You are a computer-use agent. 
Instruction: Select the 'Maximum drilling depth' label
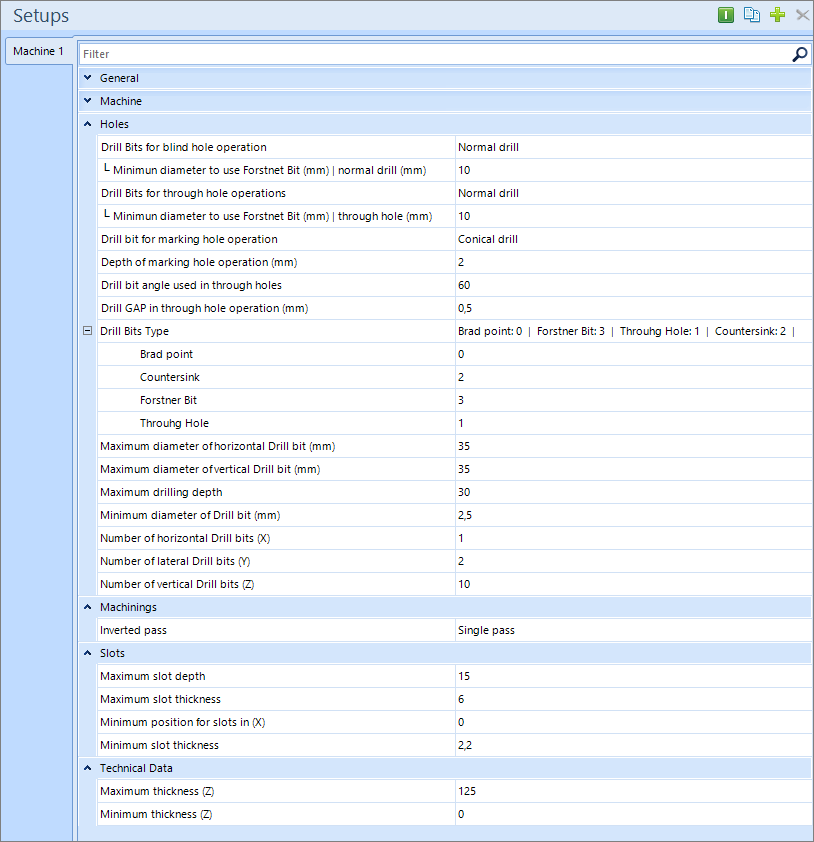(x=161, y=492)
